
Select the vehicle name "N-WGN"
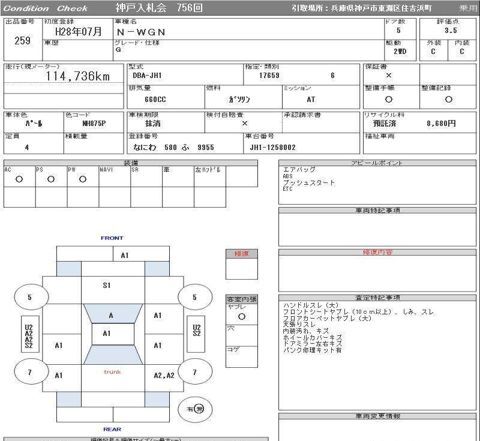pos(141,32)
